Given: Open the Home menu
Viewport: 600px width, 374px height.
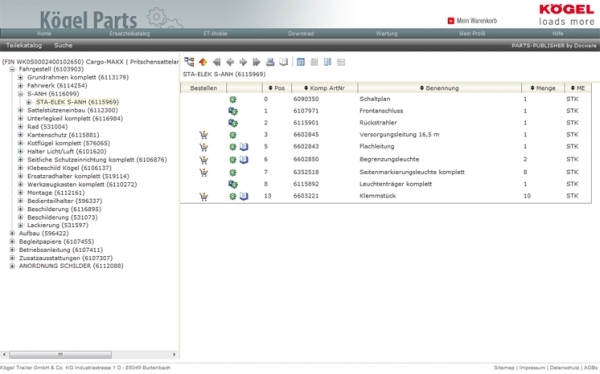Looking at the screenshot, I should 44,34.
